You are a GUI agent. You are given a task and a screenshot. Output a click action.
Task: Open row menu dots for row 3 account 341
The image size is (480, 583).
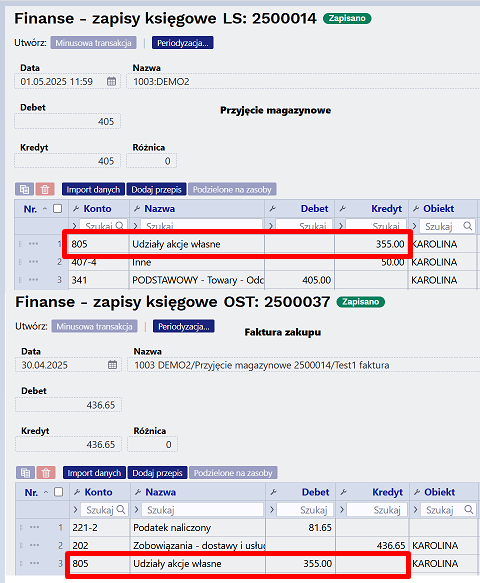[x=33, y=280]
